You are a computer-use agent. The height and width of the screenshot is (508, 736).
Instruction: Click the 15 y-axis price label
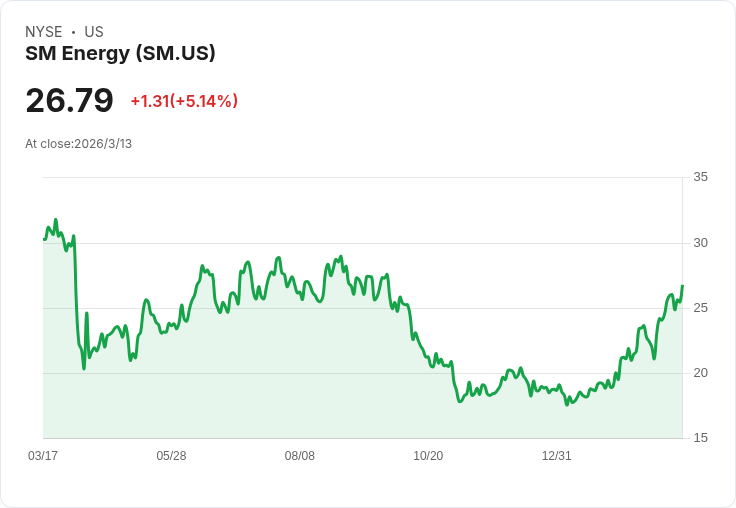click(x=700, y=438)
